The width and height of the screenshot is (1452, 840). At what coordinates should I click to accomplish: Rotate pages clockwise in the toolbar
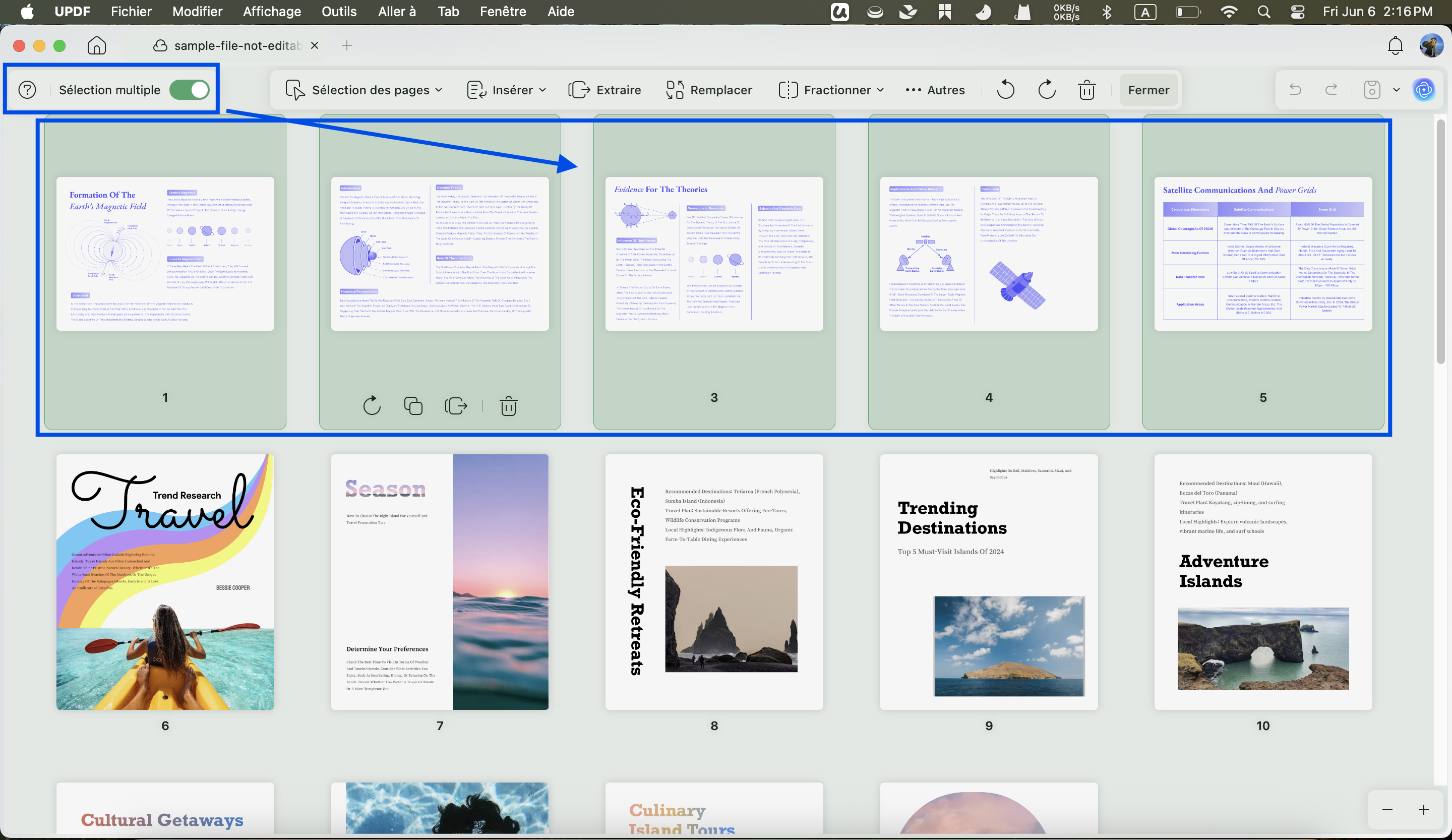[x=1046, y=90]
